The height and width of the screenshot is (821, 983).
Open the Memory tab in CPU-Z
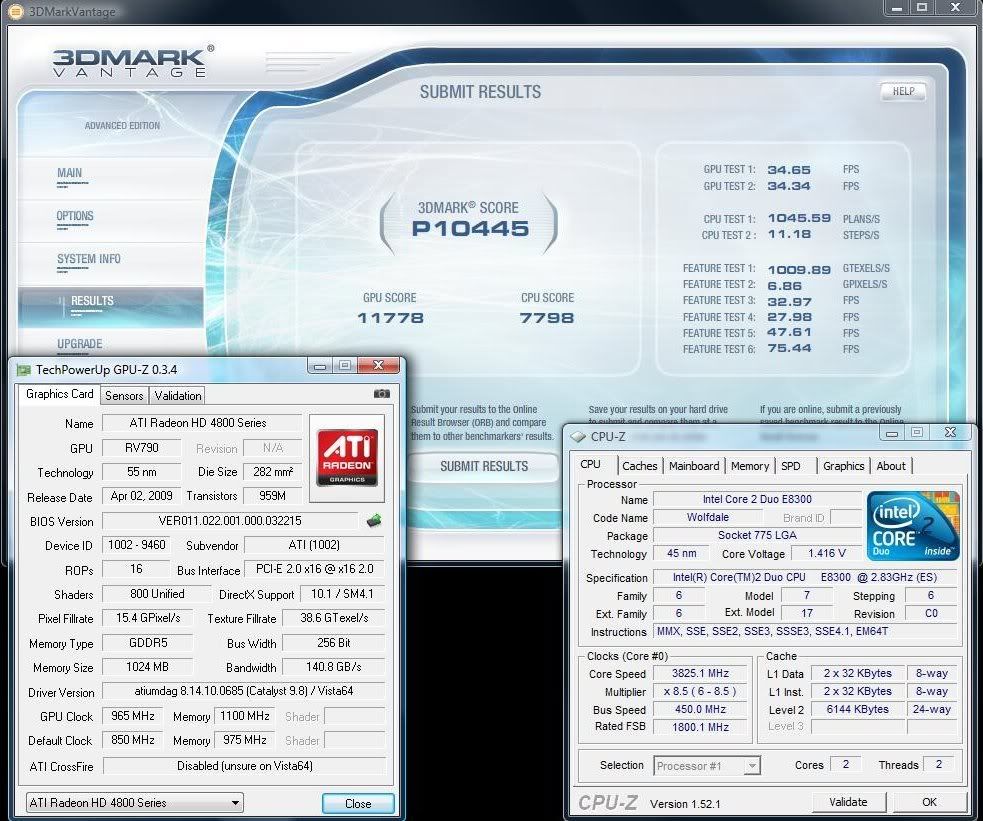coord(750,466)
